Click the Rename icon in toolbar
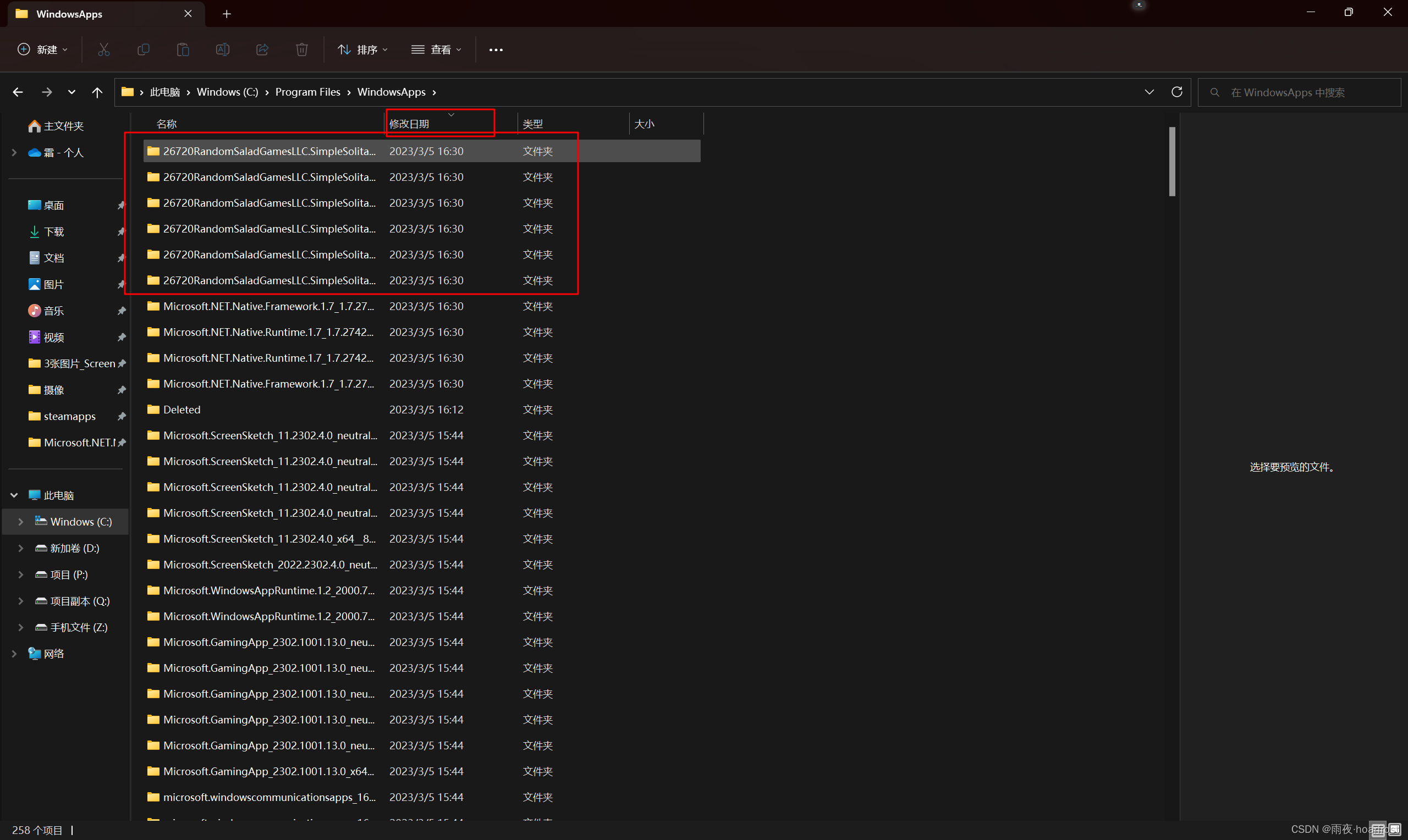Screen dimensions: 1408x840 (x=223, y=50)
